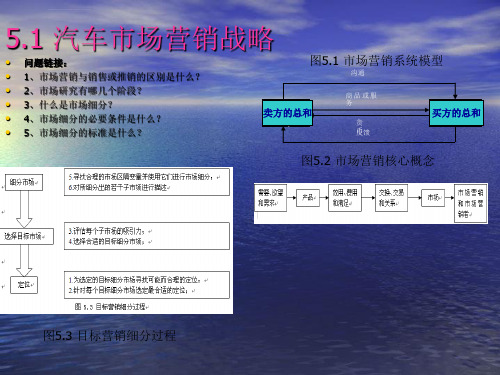Click the hollow down arrow below 细分市场
This screenshot has height=375, width=500.
pos(24,209)
